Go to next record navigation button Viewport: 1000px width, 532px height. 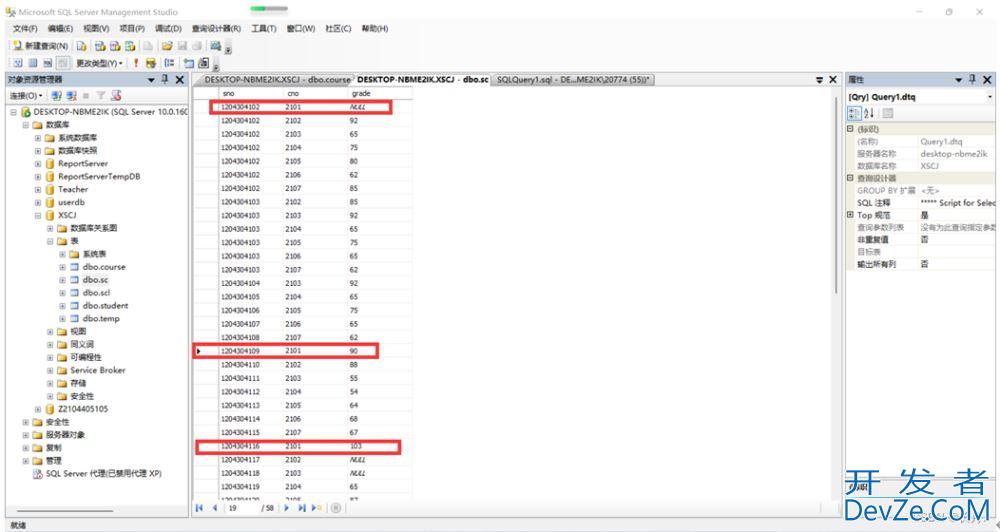(287, 508)
